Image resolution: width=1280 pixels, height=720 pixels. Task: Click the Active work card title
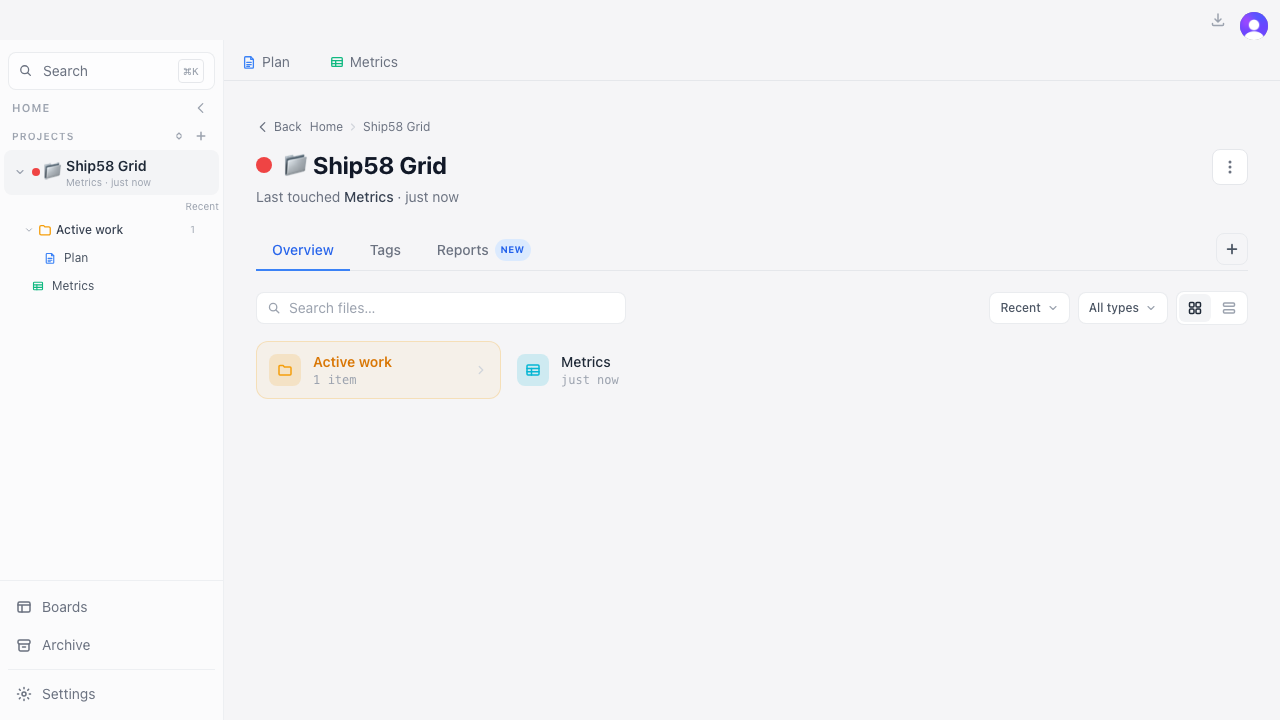352,362
